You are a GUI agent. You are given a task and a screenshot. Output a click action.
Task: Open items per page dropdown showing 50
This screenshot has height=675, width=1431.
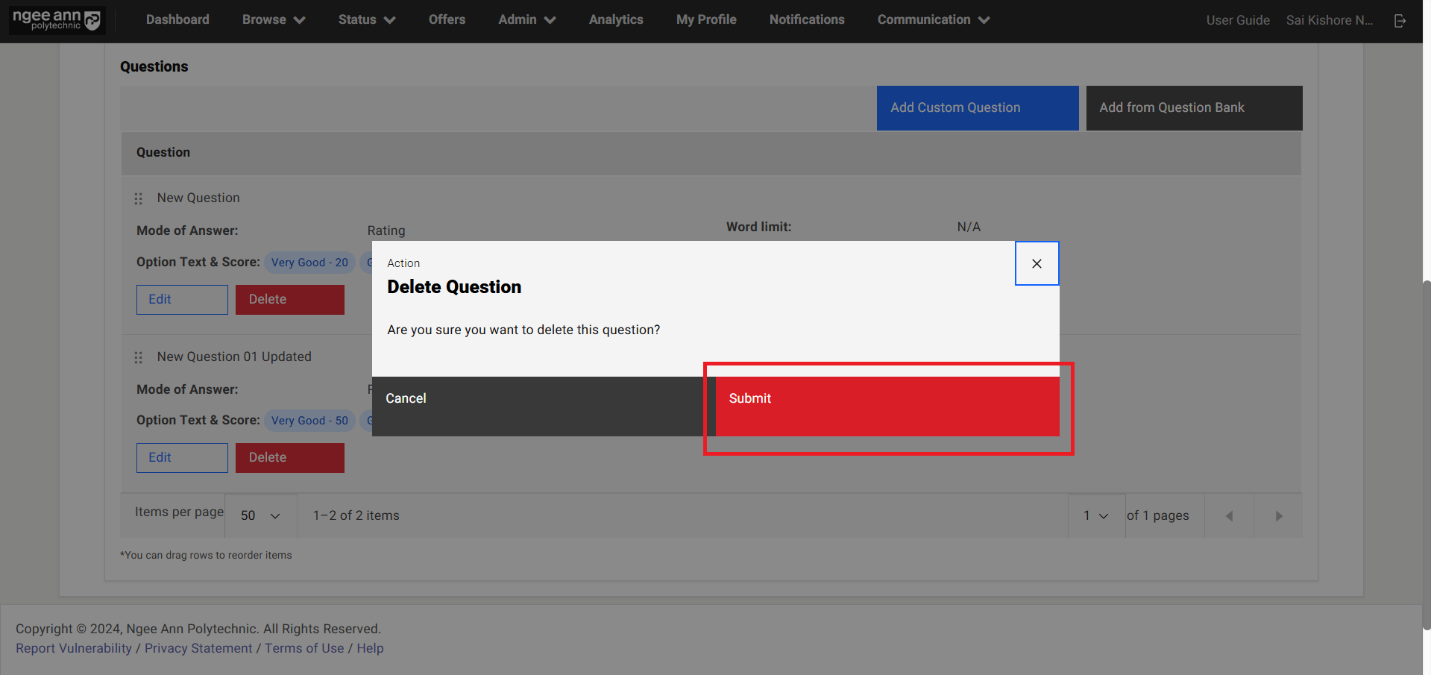260,516
